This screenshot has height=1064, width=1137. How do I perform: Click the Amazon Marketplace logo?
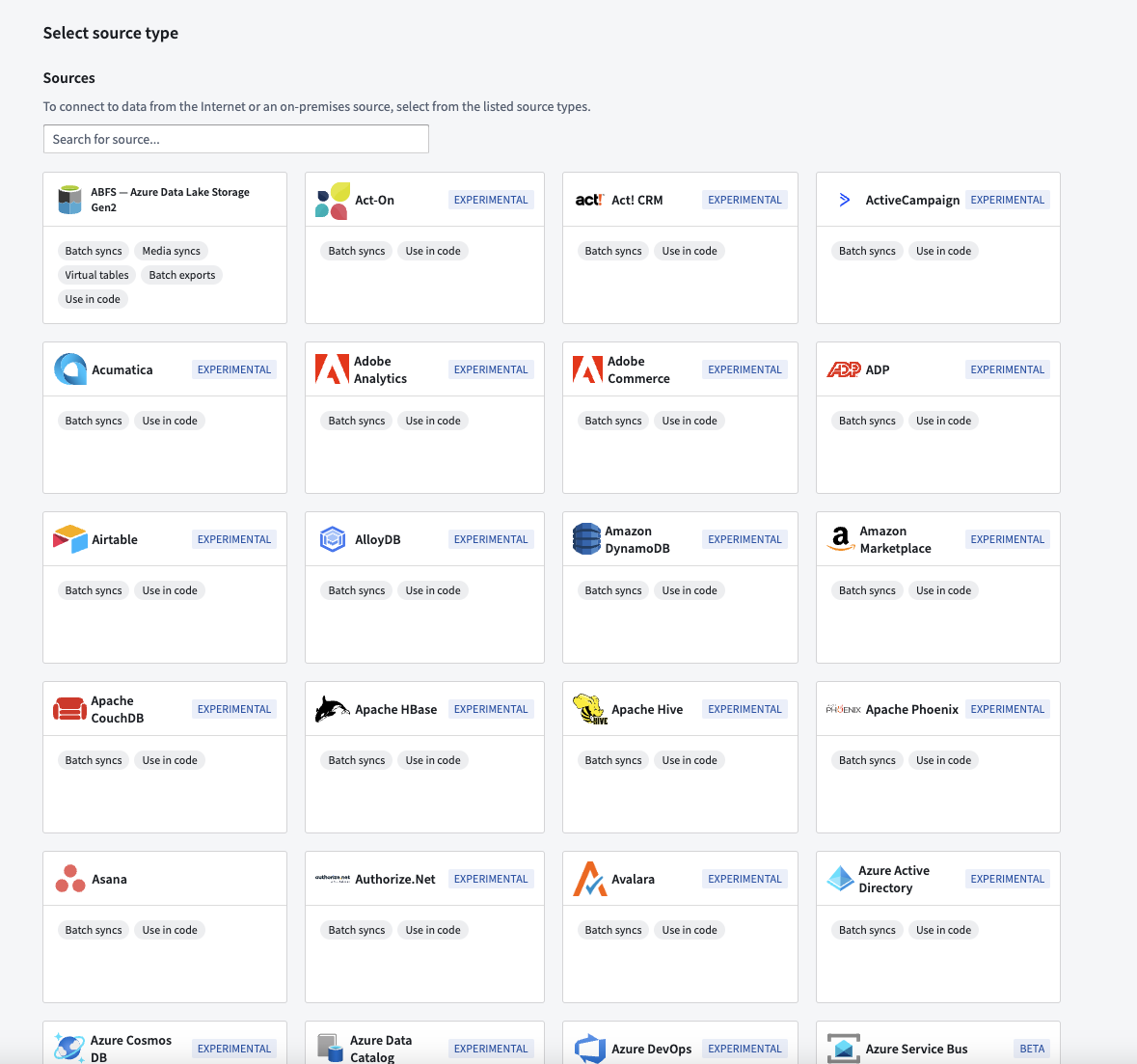pos(840,539)
